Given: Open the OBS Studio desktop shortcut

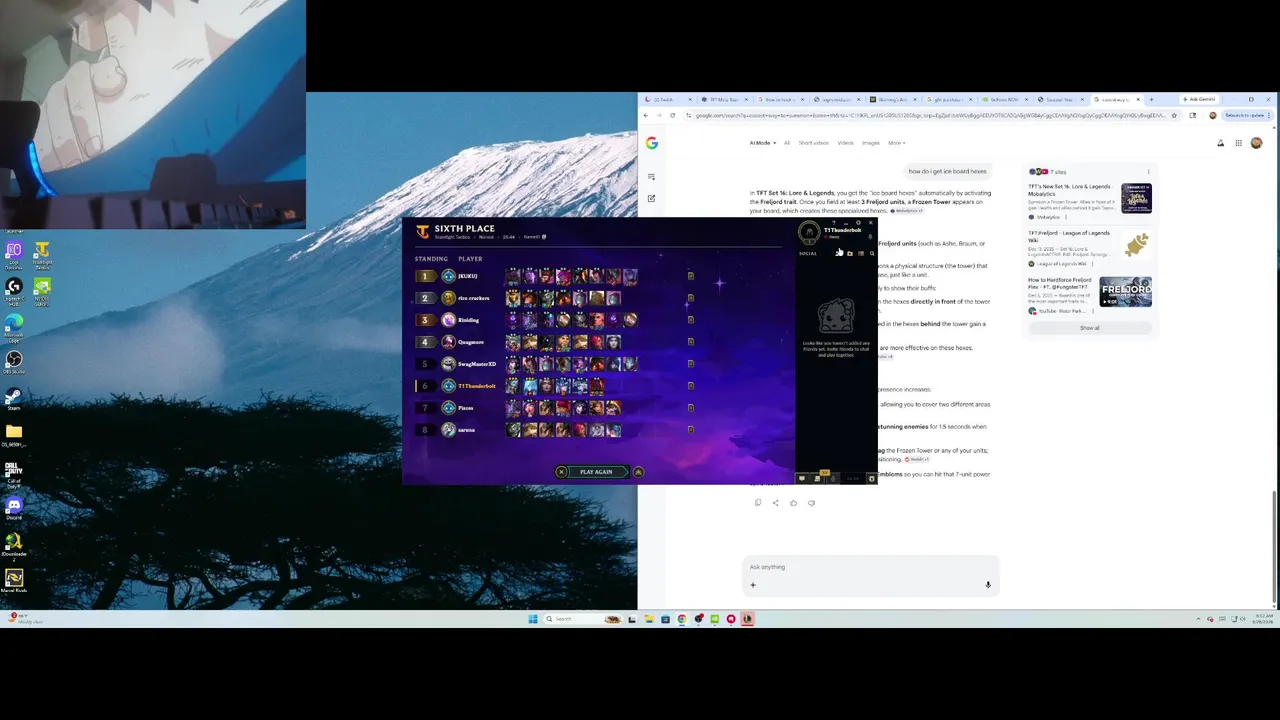Looking at the screenshot, I should [x=13, y=361].
